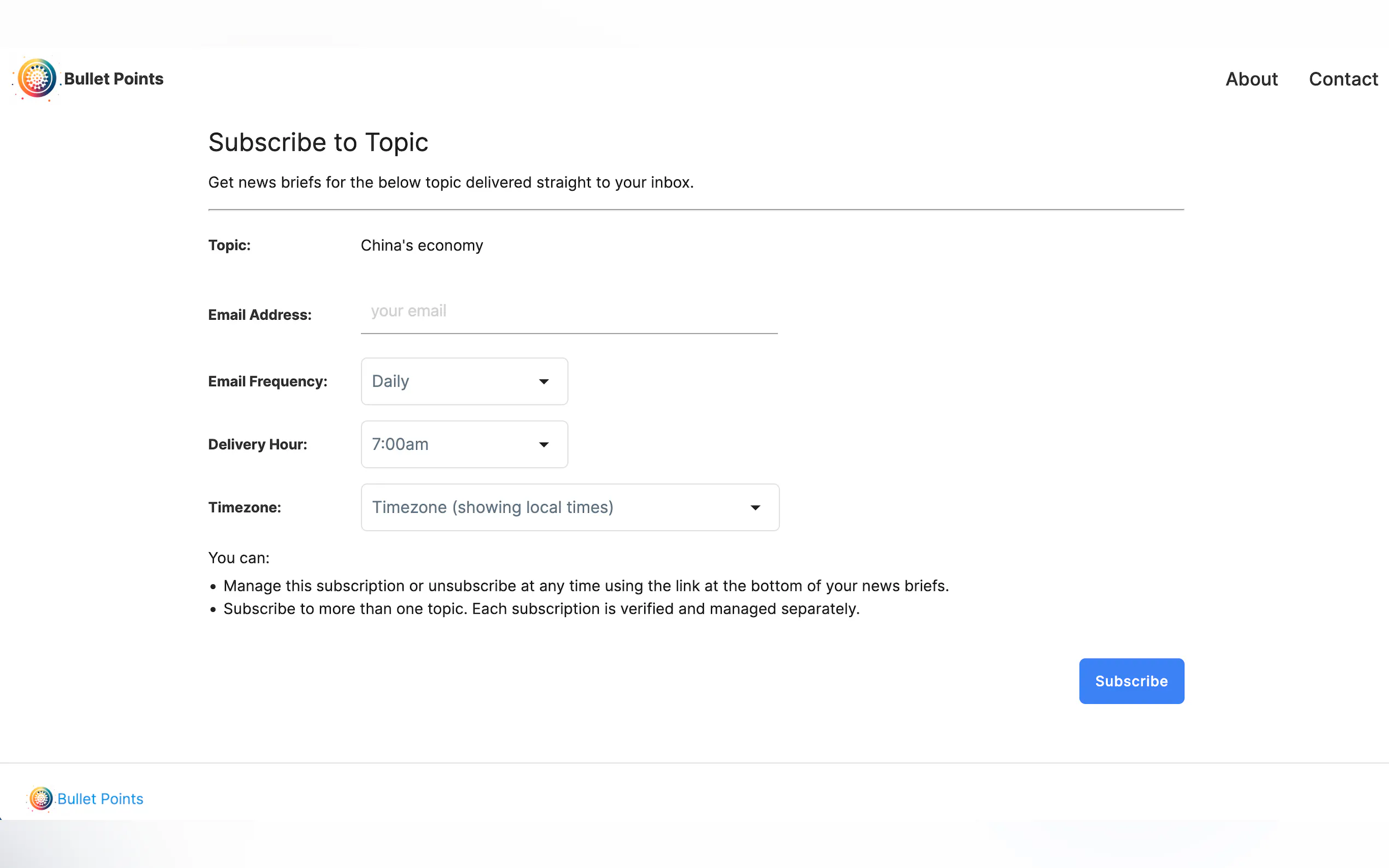Open the Email Frequency dropdown
The image size is (1389, 868).
pyautogui.click(x=454, y=381)
